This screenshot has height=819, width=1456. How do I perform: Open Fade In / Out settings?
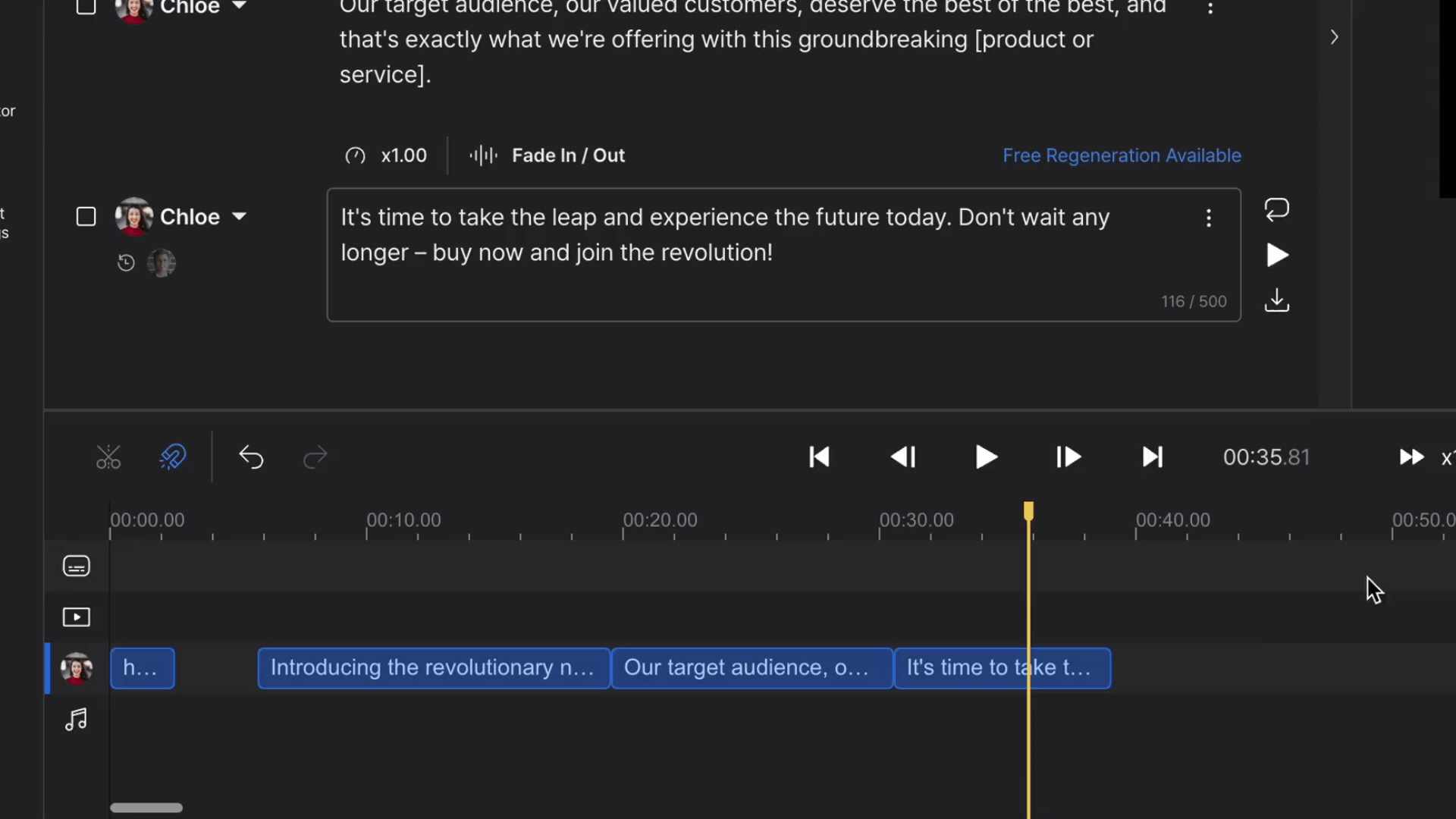548,155
